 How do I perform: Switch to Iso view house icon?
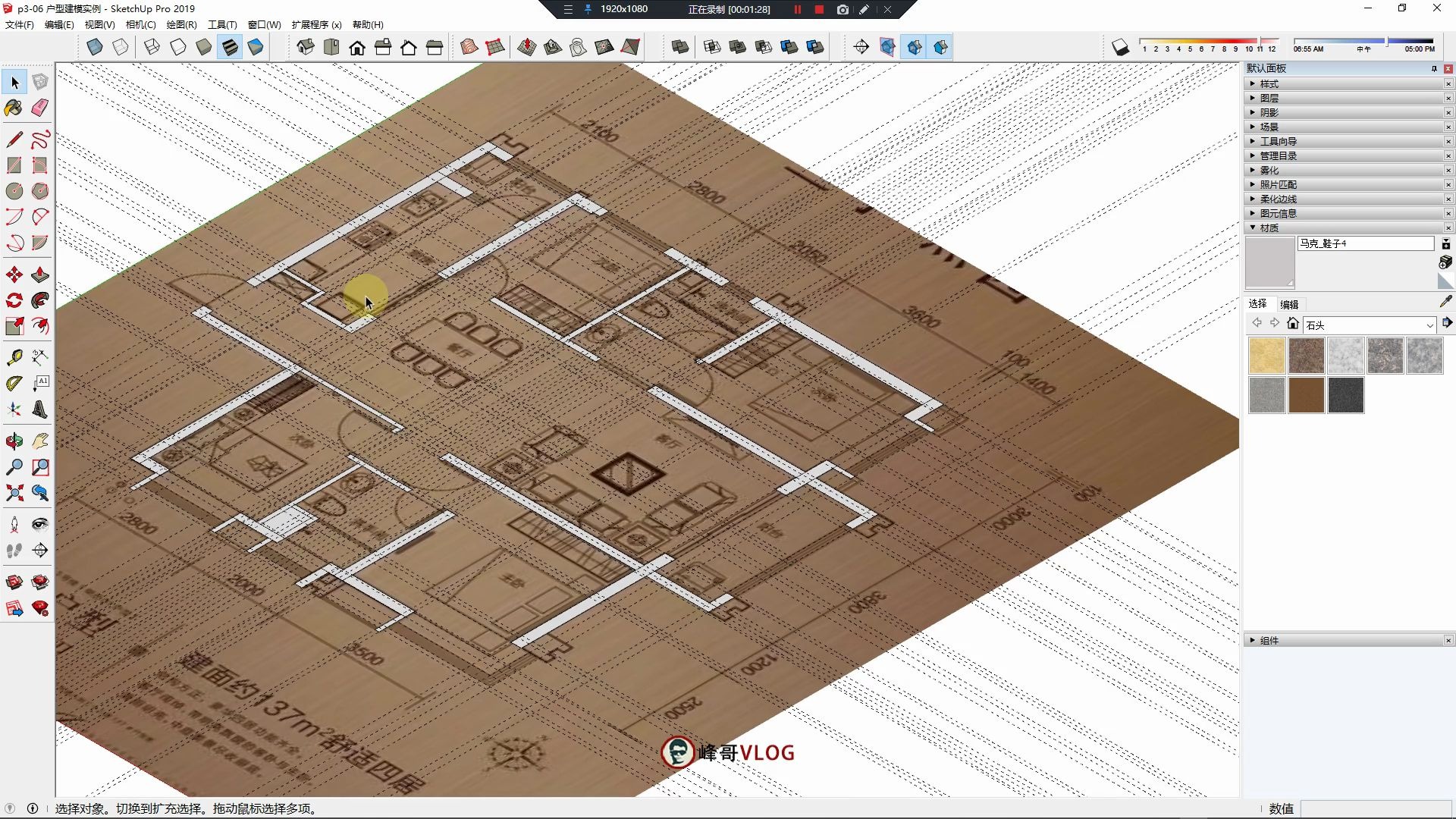pyautogui.click(x=306, y=47)
